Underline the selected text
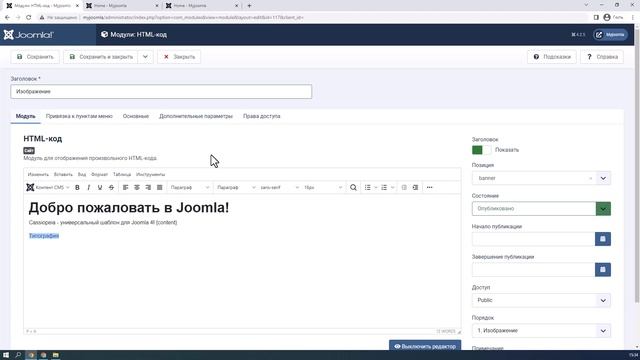Image resolution: width=640 pixels, height=360 pixels. tap(100, 187)
